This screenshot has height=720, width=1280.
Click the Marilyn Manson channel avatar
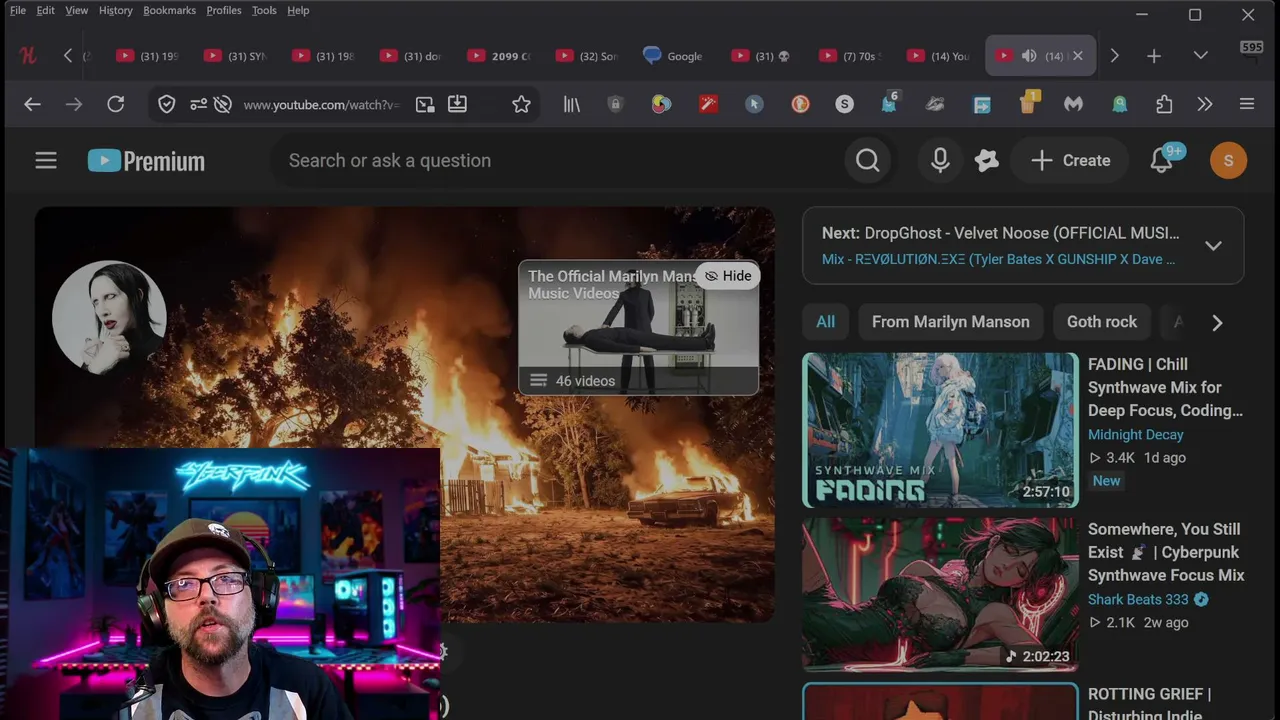tap(109, 317)
